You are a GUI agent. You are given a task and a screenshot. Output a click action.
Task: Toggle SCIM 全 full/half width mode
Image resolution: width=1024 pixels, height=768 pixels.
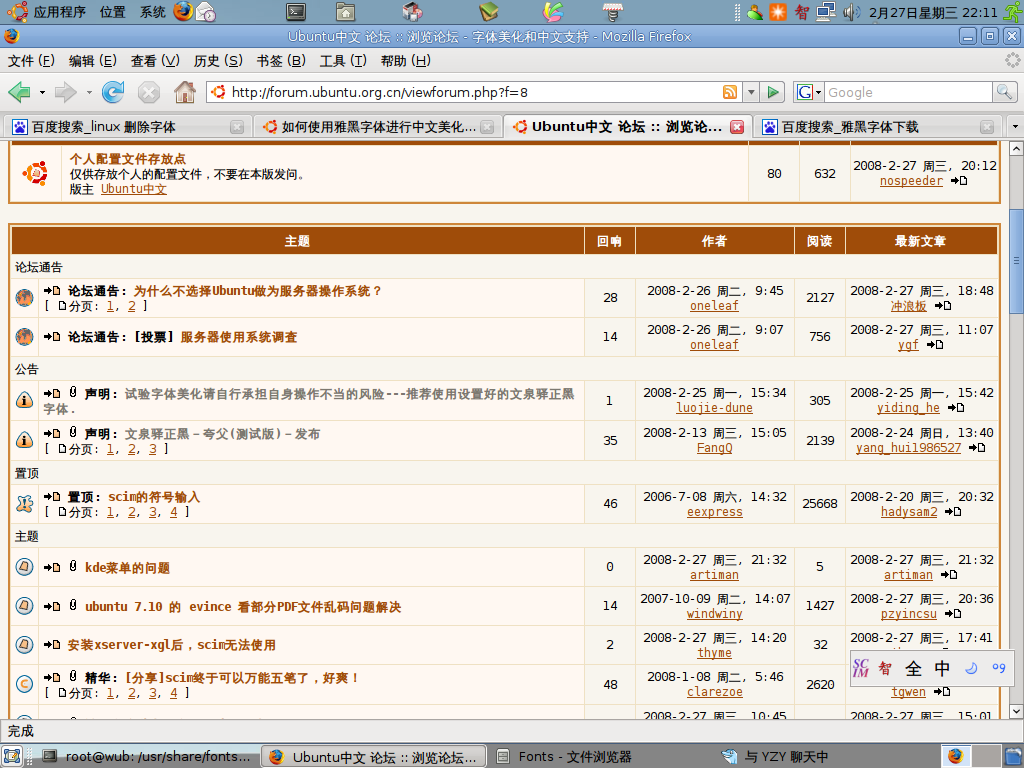(x=913, y=668)
